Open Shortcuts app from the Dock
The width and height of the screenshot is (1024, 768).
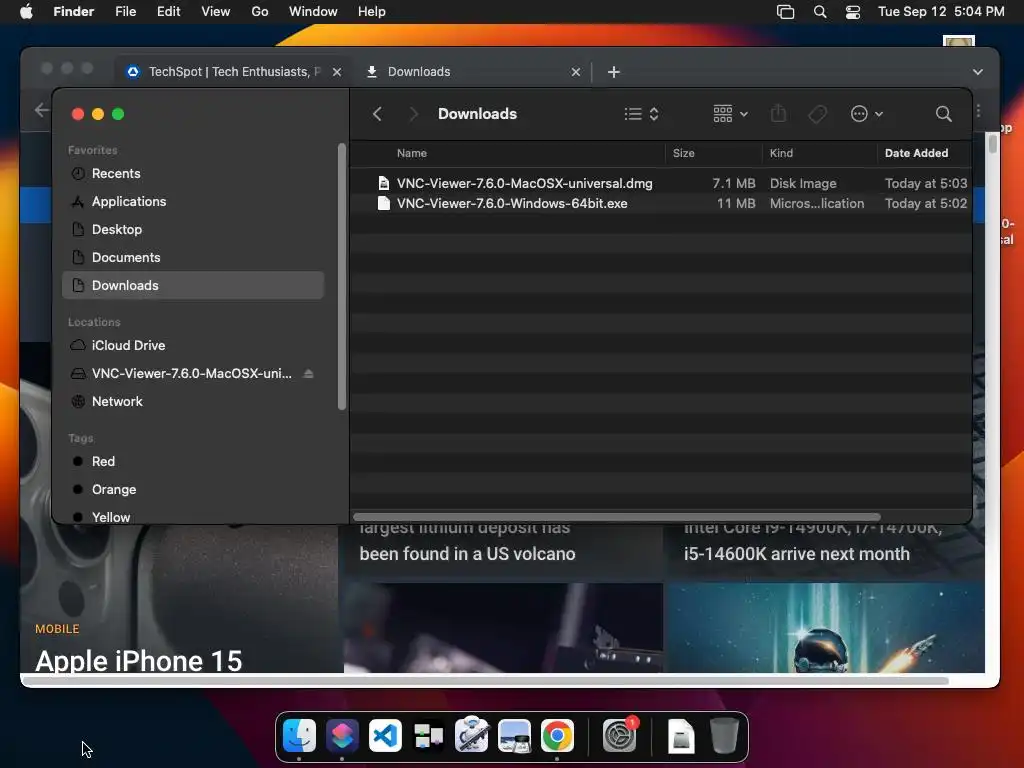(342, 735)
